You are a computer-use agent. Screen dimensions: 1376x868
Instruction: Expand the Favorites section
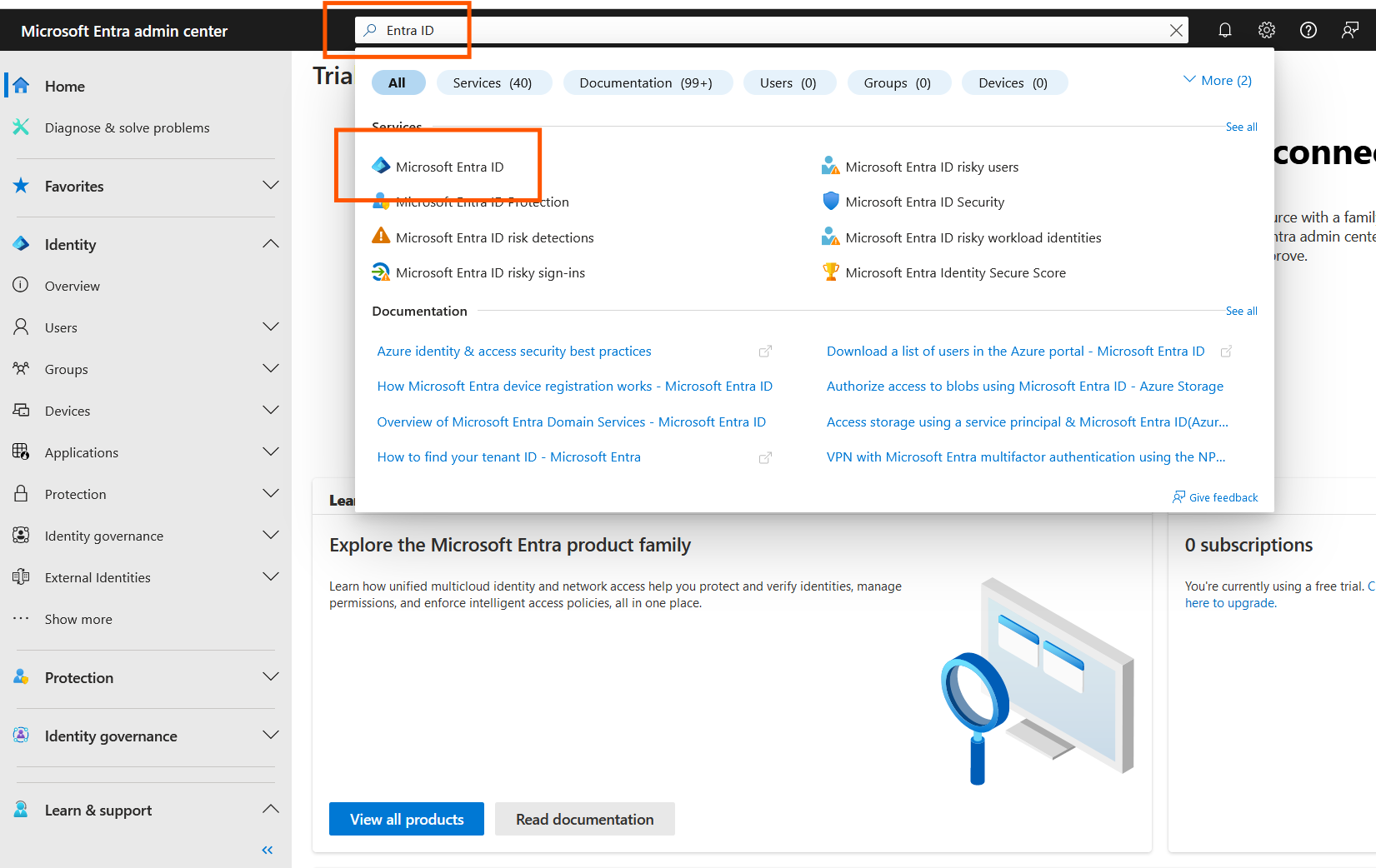[x=270, y=186]
